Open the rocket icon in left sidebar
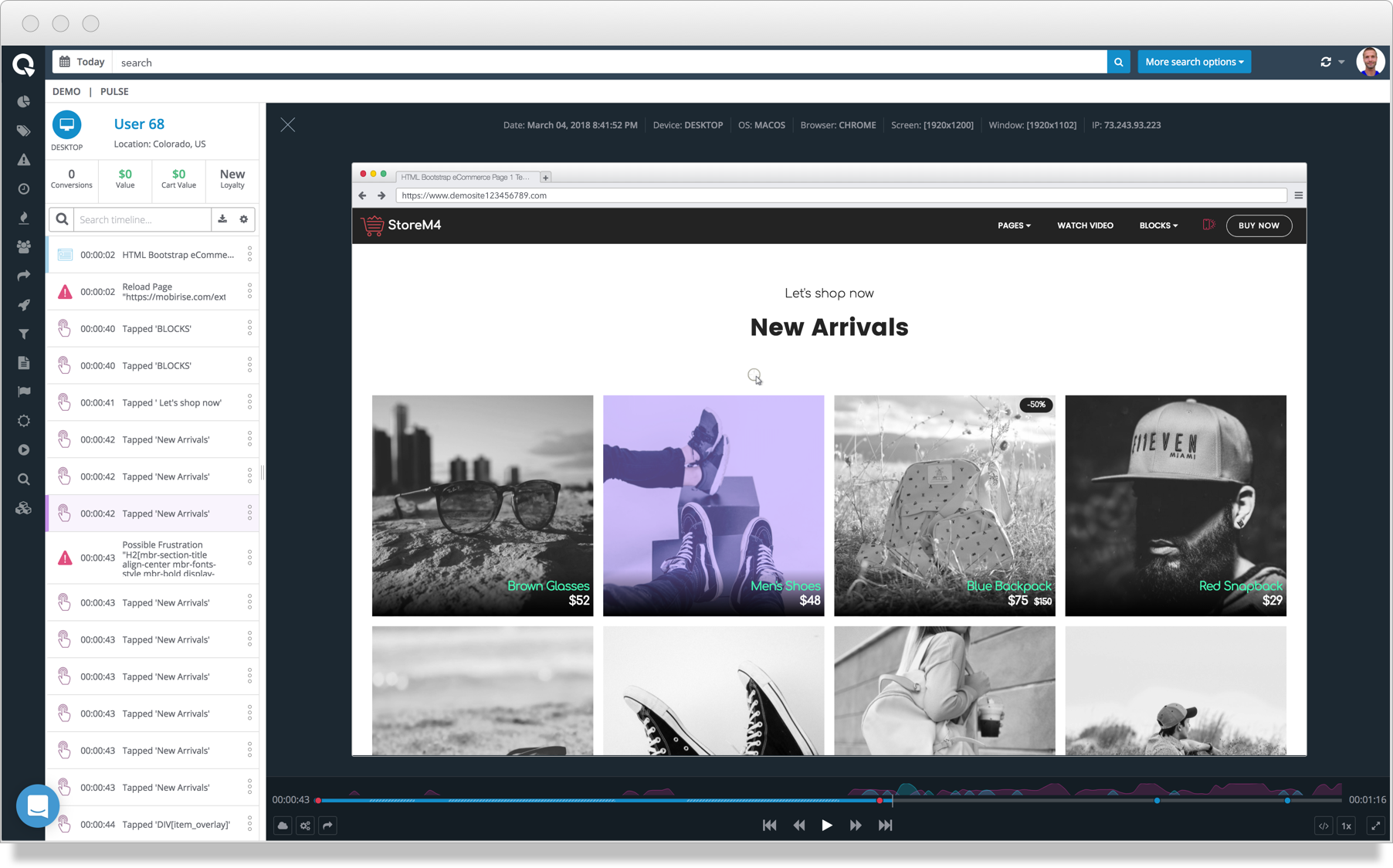The width and height of the screenshot is (1393, 868). [x=24, y=305]
